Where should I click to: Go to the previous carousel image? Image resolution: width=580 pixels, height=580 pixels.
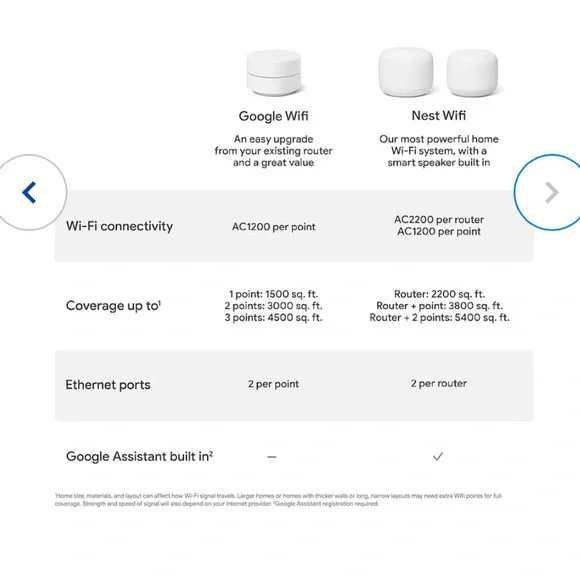point(30,192)
